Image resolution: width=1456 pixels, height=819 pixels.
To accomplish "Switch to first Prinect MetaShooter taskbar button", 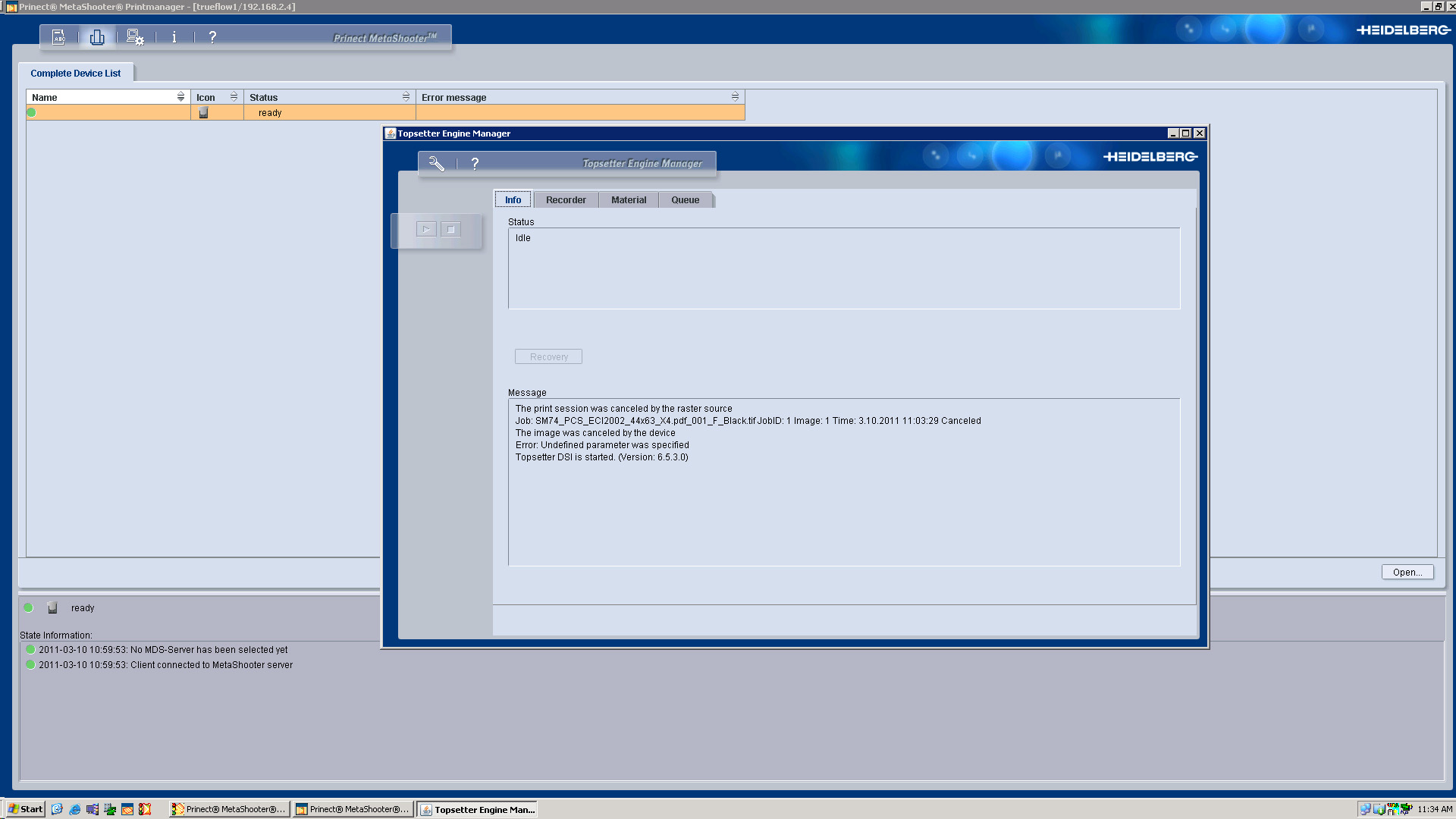I will click(229, 809).
